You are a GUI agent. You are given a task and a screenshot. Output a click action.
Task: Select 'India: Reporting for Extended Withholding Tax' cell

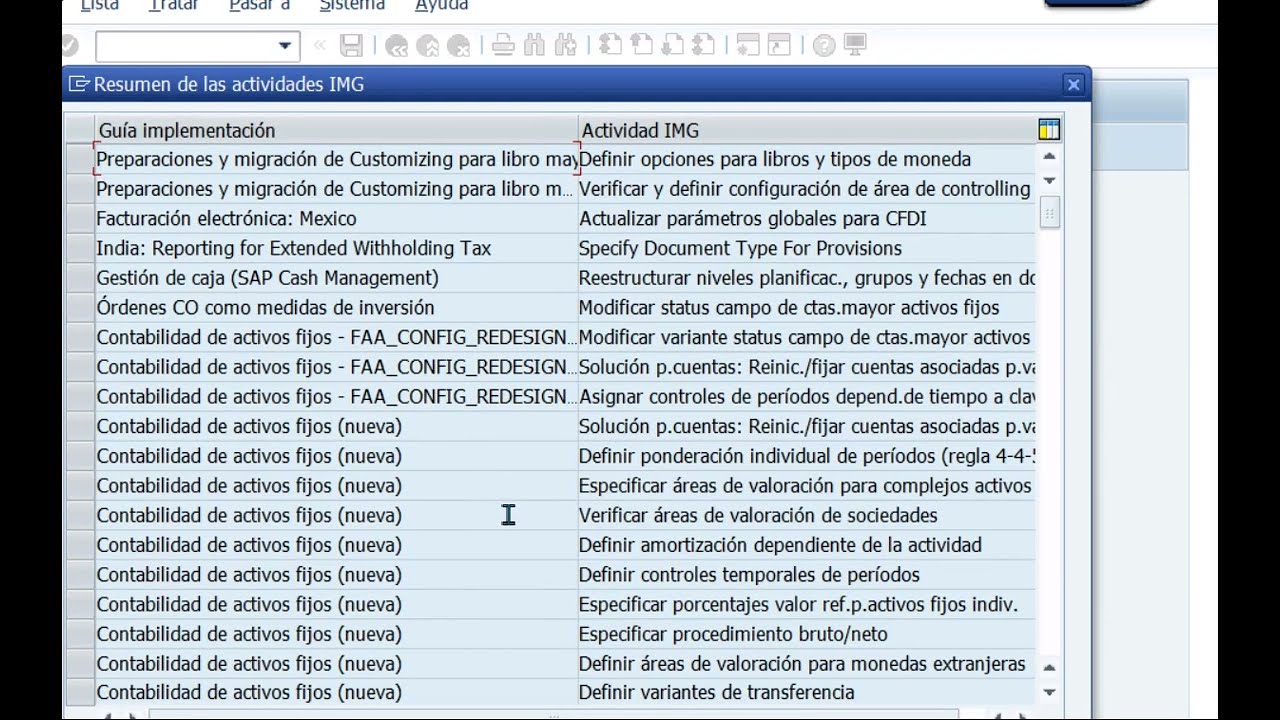pos(336,248)
